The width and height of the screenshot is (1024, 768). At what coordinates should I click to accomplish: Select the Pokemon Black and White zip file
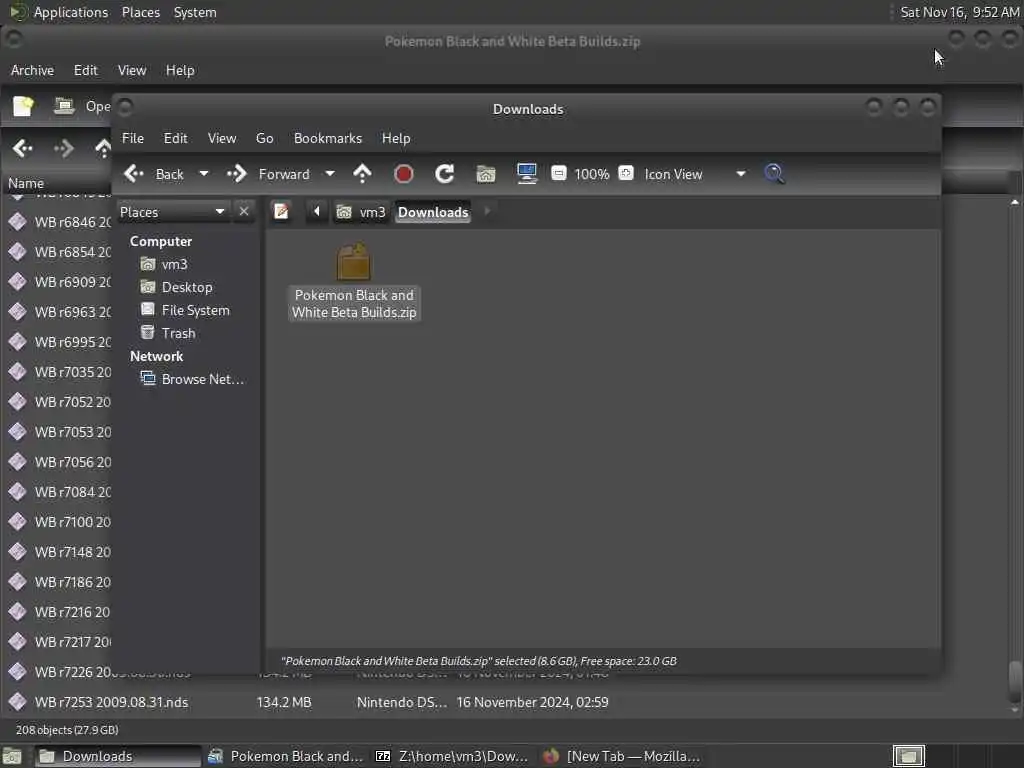click(x=354, y=281)
